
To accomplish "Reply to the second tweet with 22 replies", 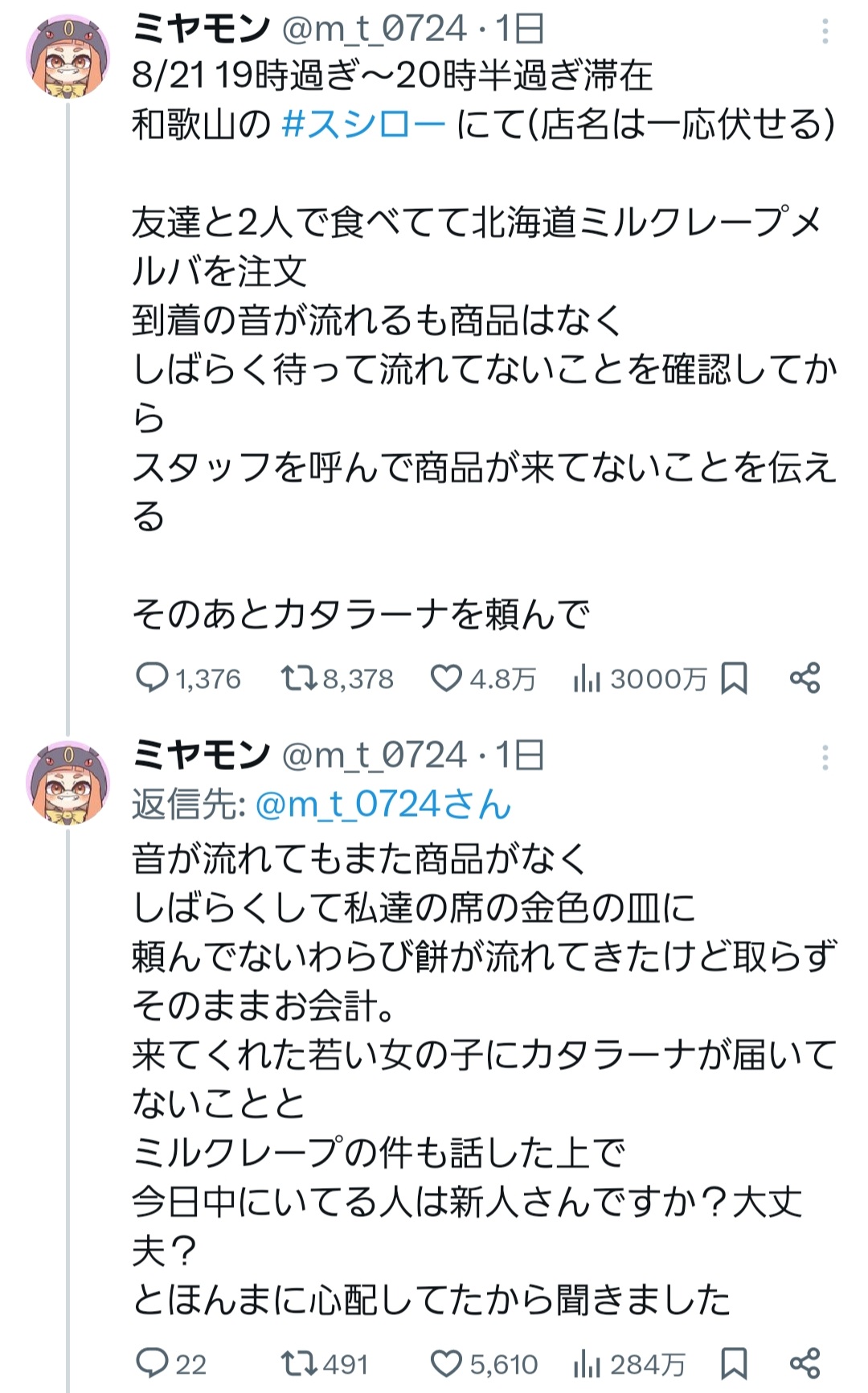I will (153, 1363).
